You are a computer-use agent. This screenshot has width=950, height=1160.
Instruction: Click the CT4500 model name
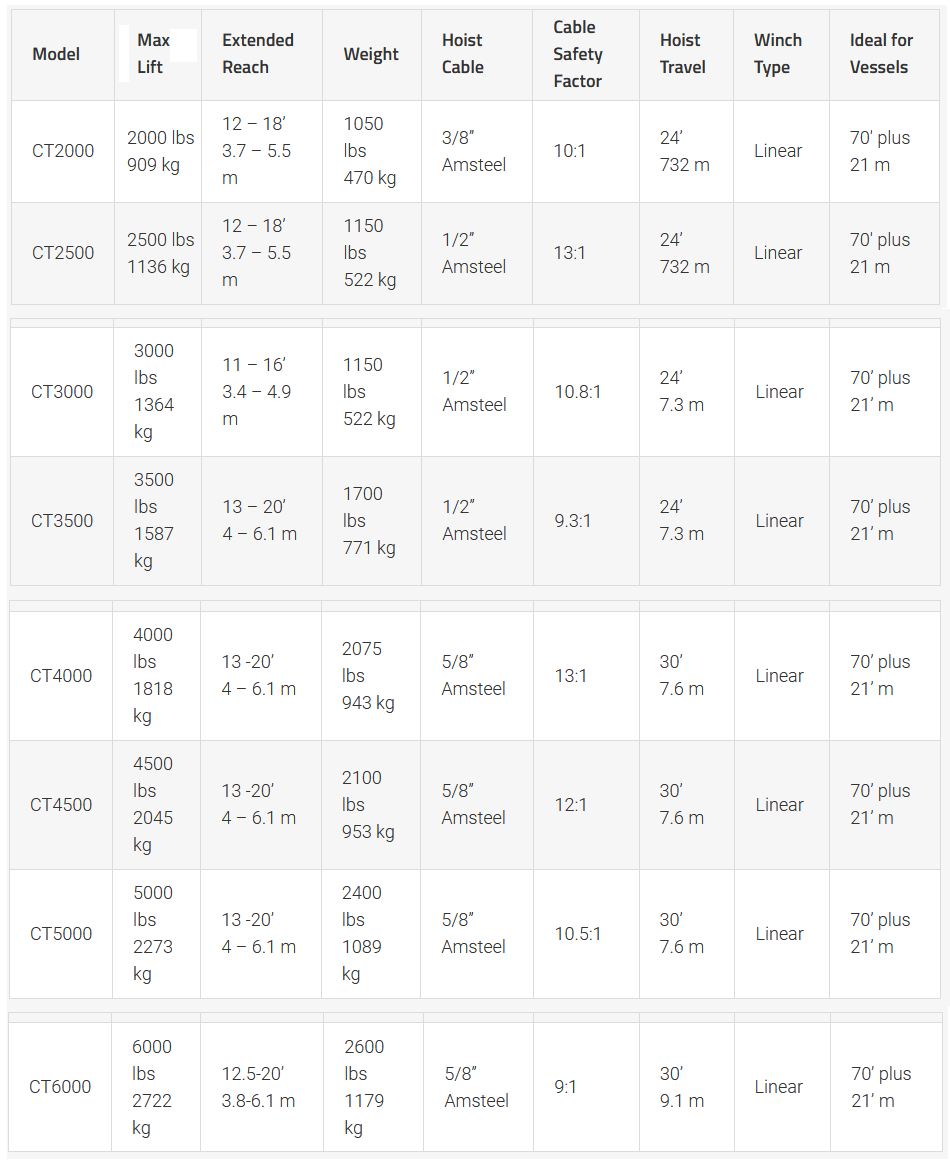click(61, 805)
